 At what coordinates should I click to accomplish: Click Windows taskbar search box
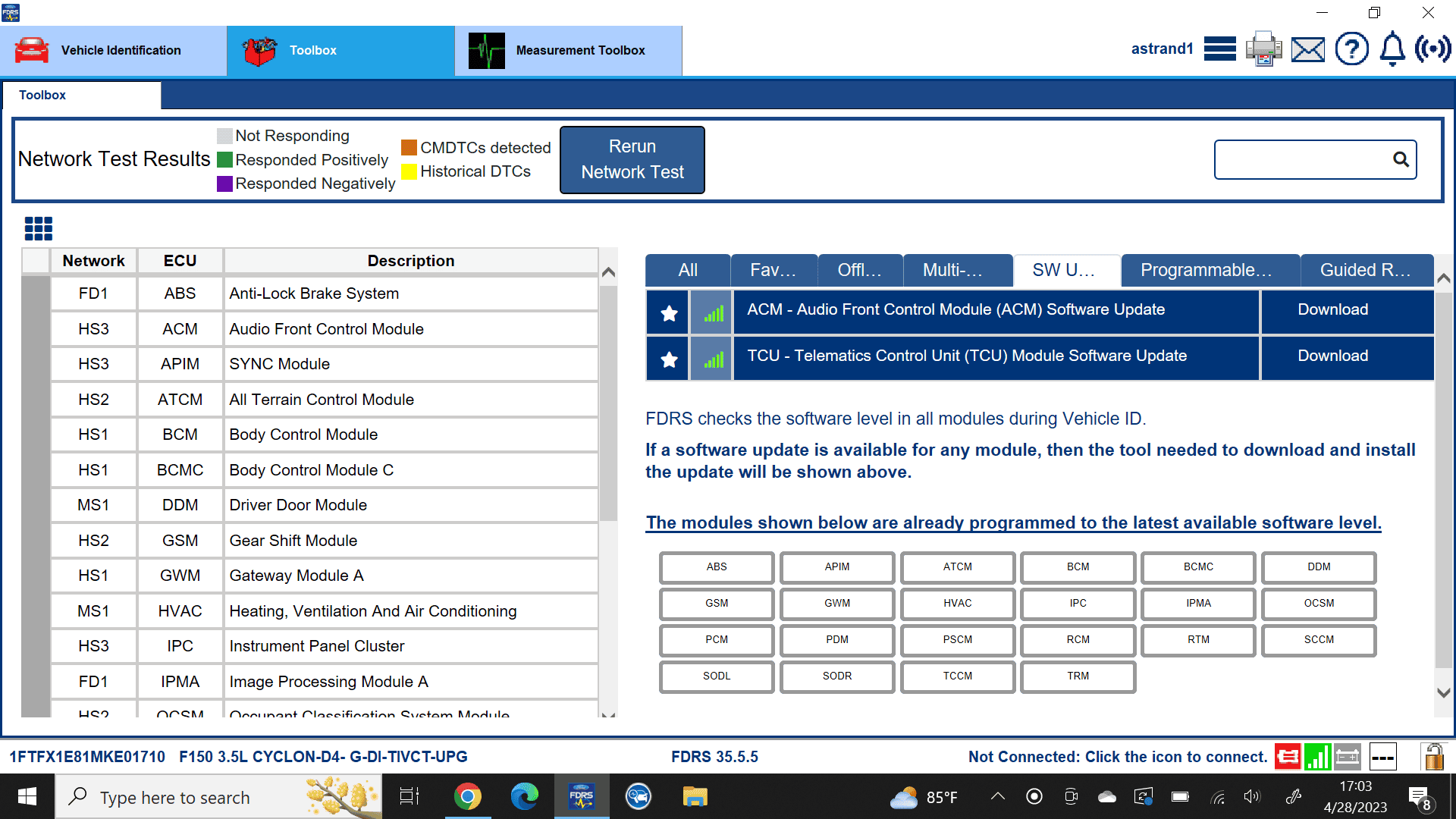pyautogui.click(x=218, y=796)
